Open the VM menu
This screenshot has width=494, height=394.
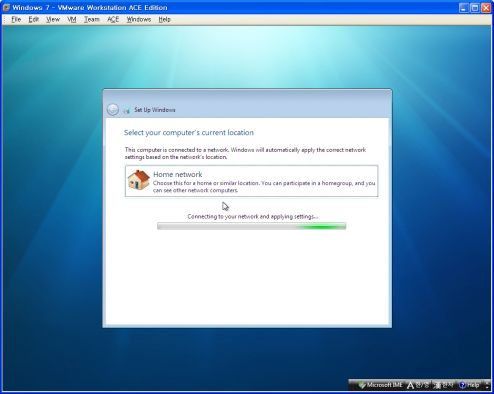[x=72, y=19]
